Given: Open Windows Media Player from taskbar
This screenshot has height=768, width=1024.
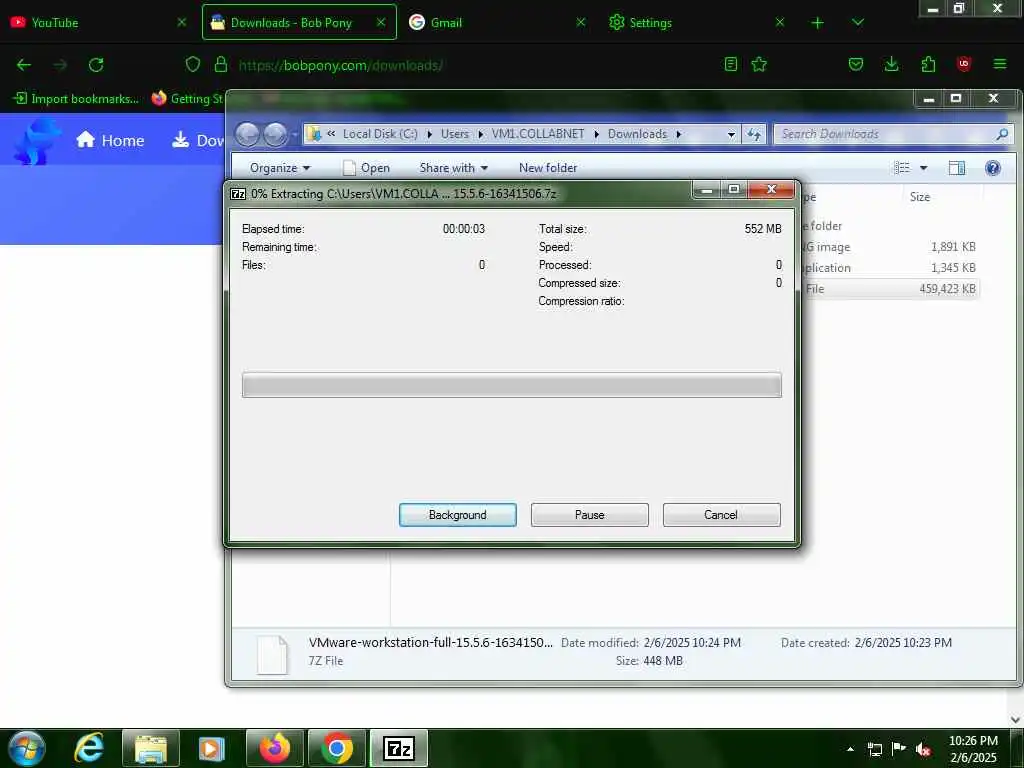Looking at the screenshot, I should point(211,748).
